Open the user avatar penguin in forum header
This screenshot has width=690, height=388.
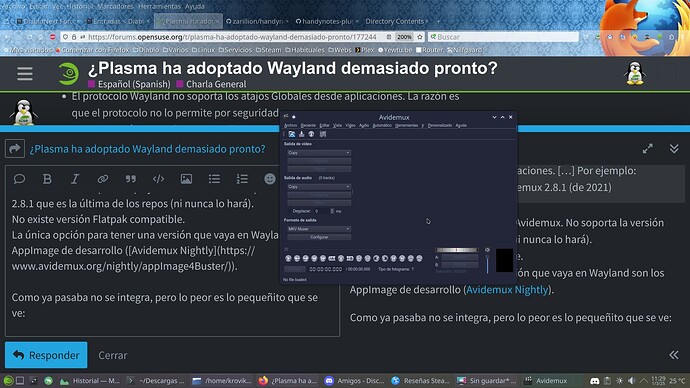[x=635, y=73]
